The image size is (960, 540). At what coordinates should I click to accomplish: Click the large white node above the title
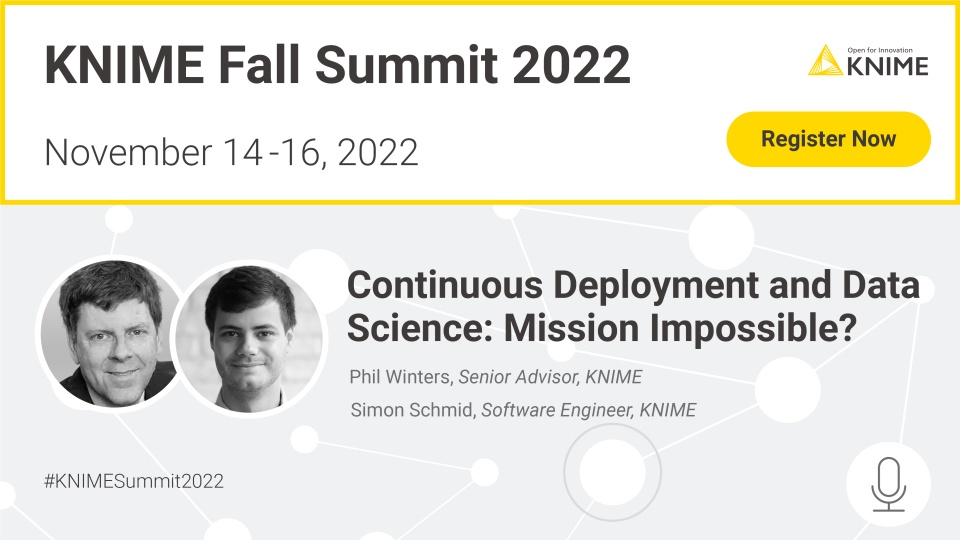click(x=721, y=237)
